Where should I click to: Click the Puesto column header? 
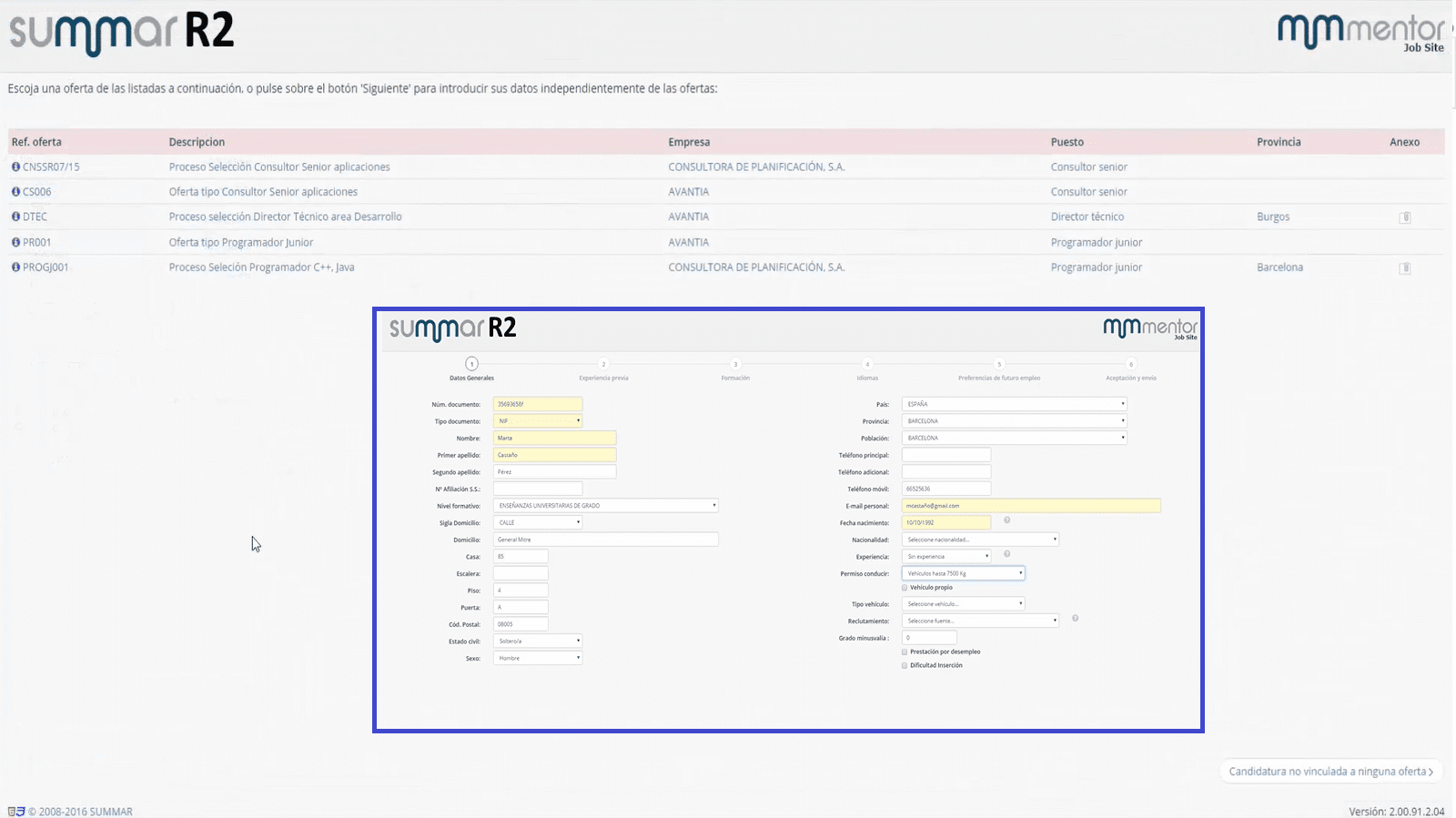1067,142
